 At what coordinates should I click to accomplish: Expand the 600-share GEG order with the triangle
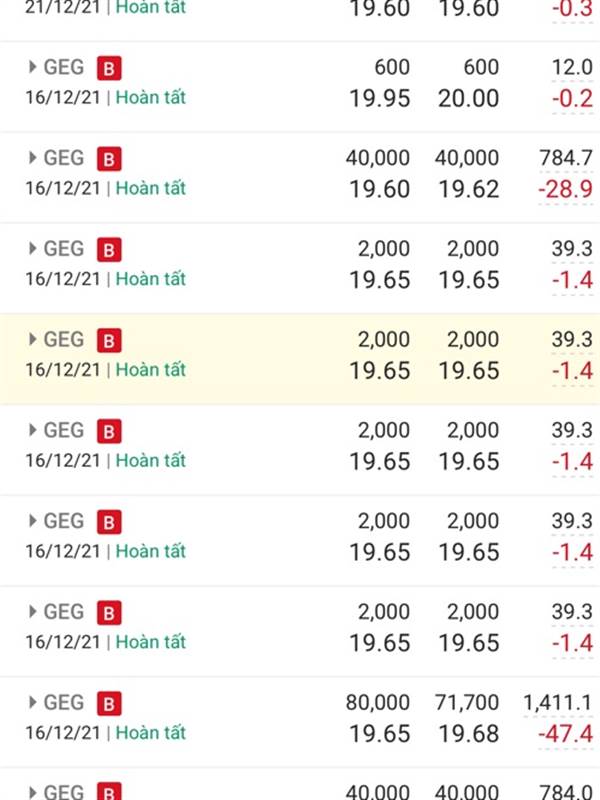coord(33,67)
